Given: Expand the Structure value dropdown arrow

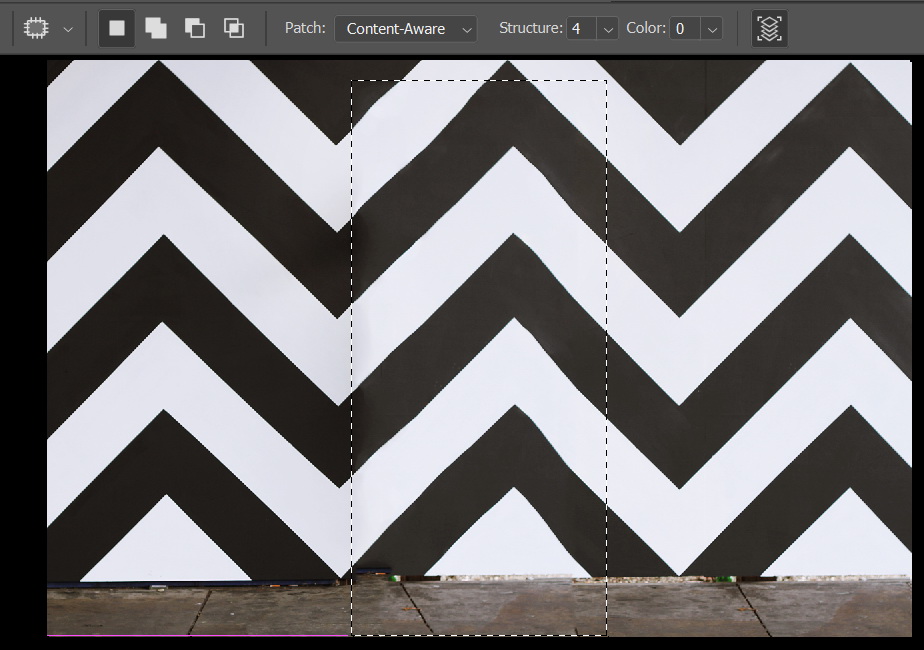Looking at the screenshot, I should 608,29.
